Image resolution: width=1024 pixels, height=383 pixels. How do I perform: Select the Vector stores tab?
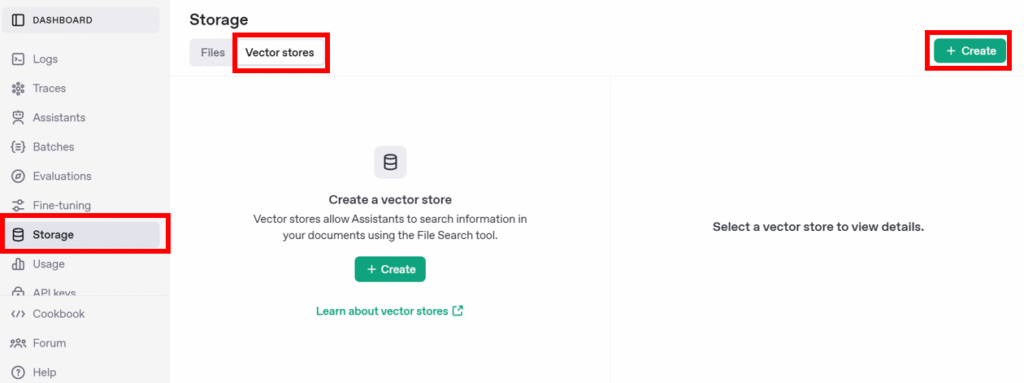tap(280, 52)
